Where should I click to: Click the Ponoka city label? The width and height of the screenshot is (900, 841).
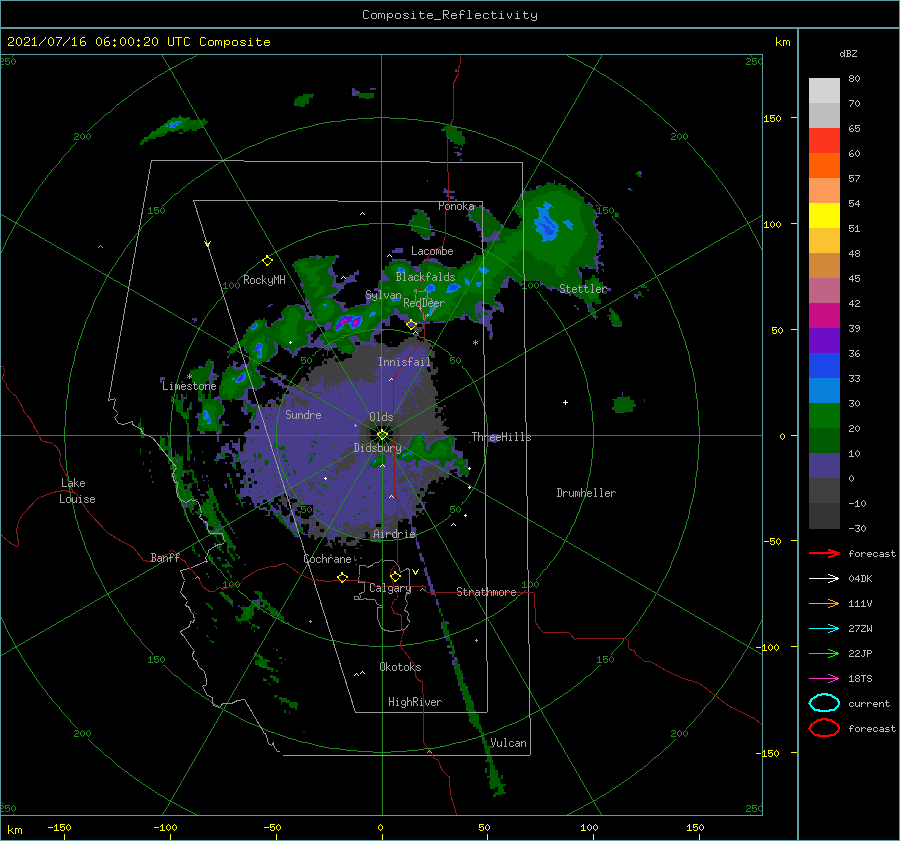[456, 206]
